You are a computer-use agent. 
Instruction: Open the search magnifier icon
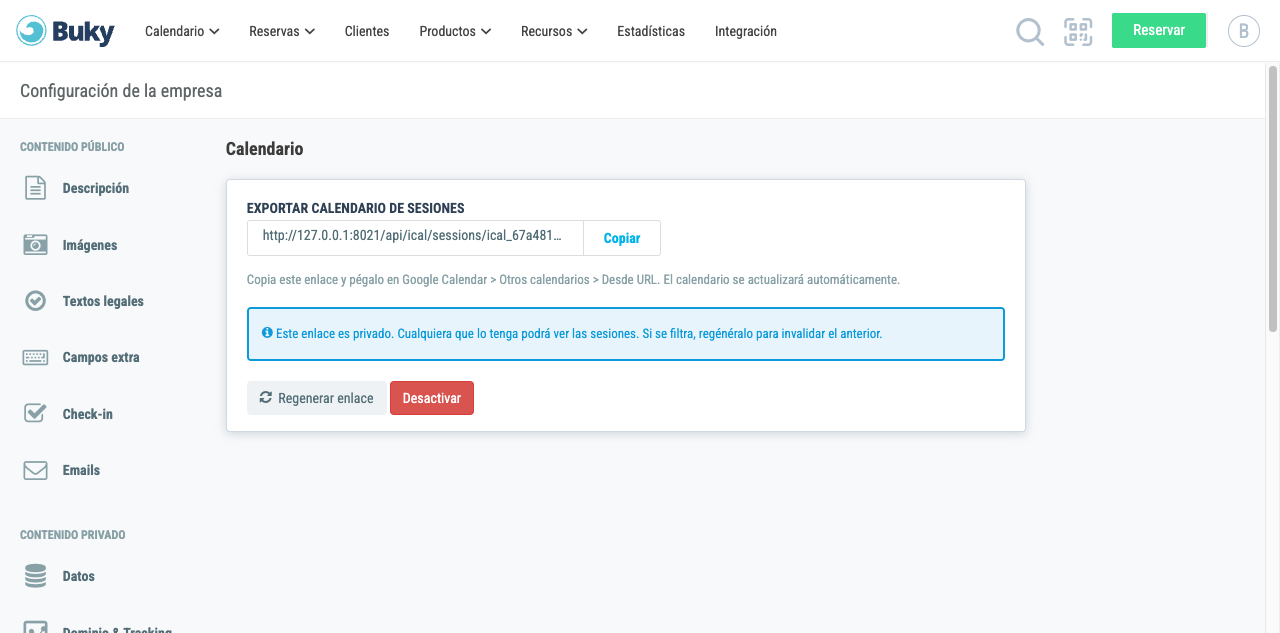pyautogui.click(x=1029, y=32)
